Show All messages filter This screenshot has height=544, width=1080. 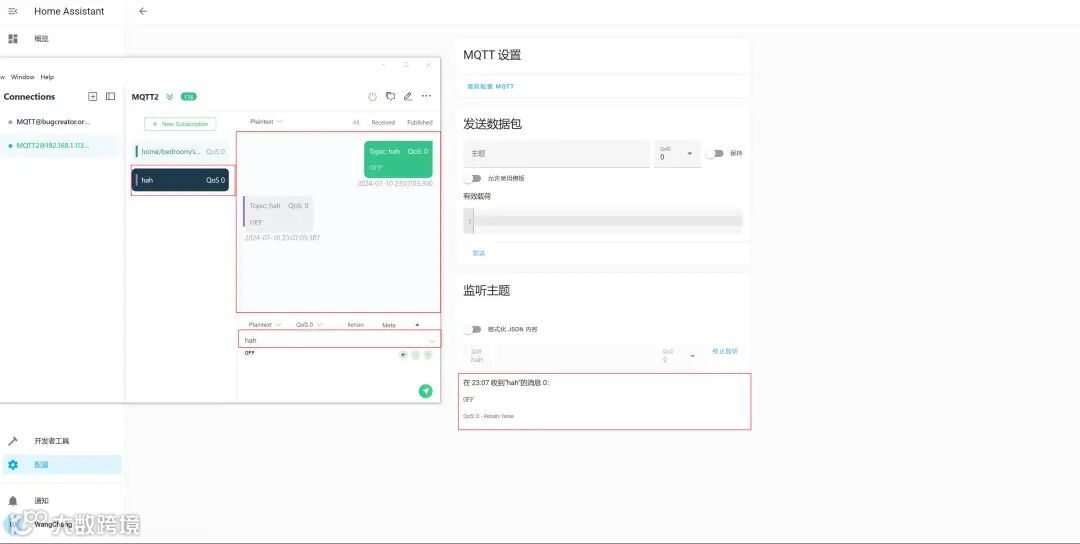pos(356,123)
